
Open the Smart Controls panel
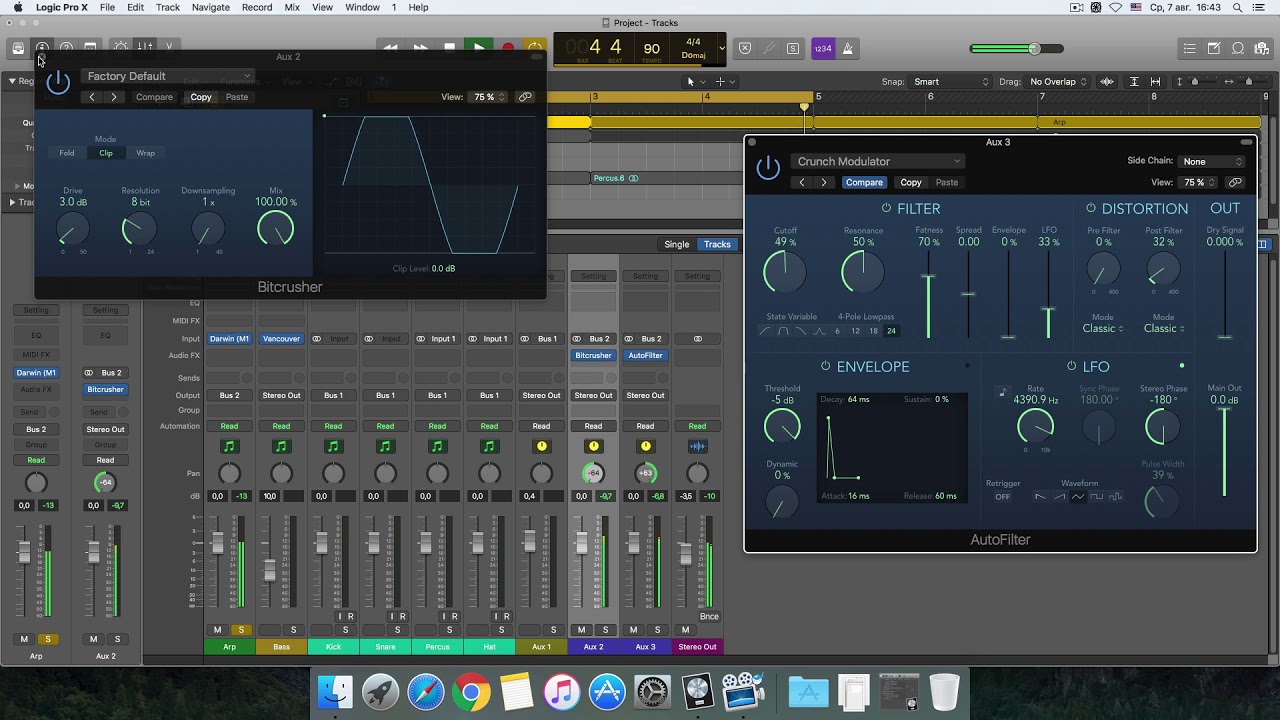tap(121, 48)
